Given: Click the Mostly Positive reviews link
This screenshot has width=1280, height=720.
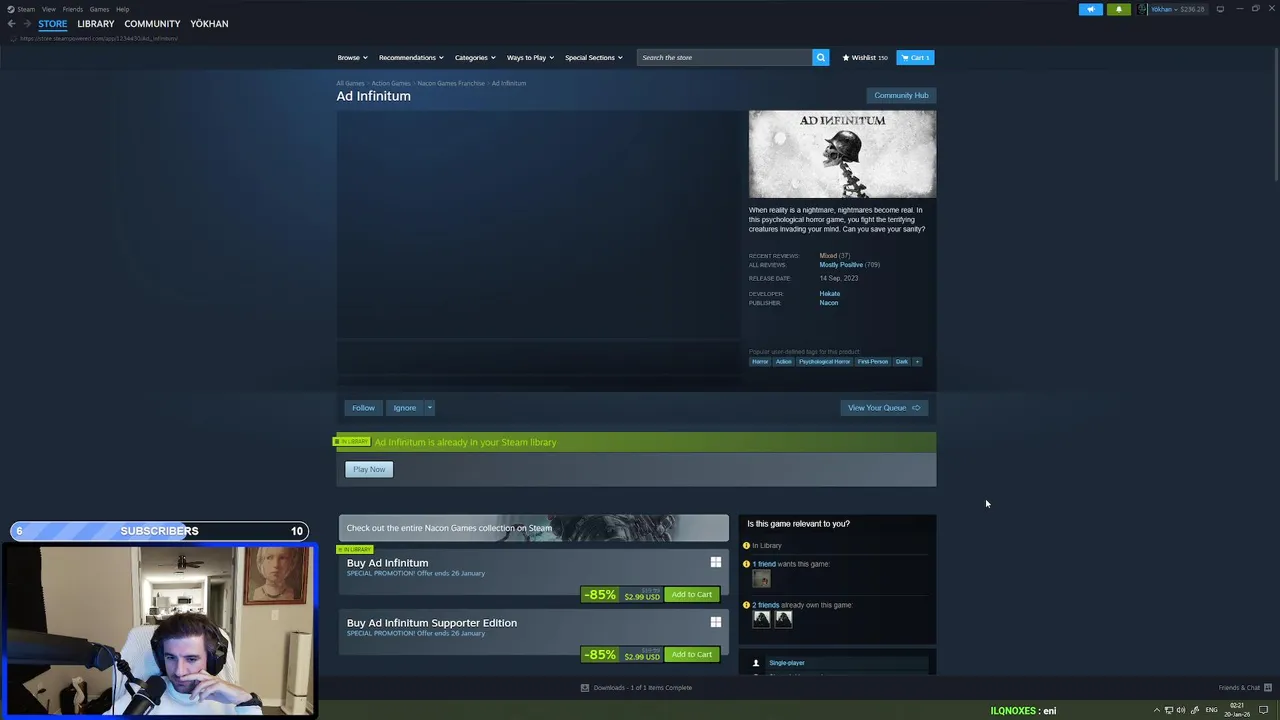Looking at the screenshot, I should coord(841,264).
